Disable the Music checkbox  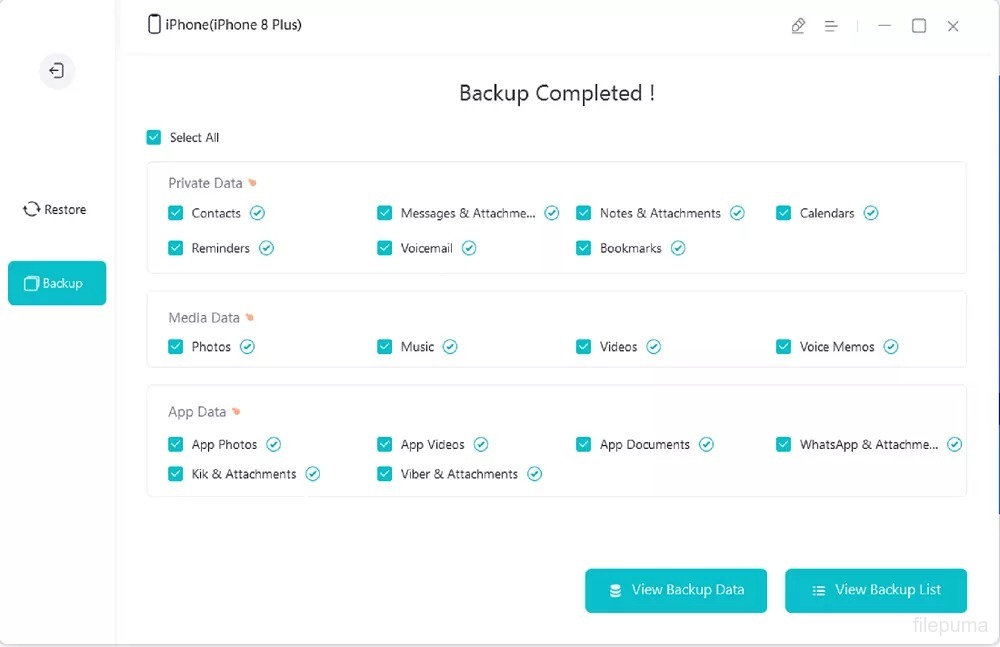384,347
